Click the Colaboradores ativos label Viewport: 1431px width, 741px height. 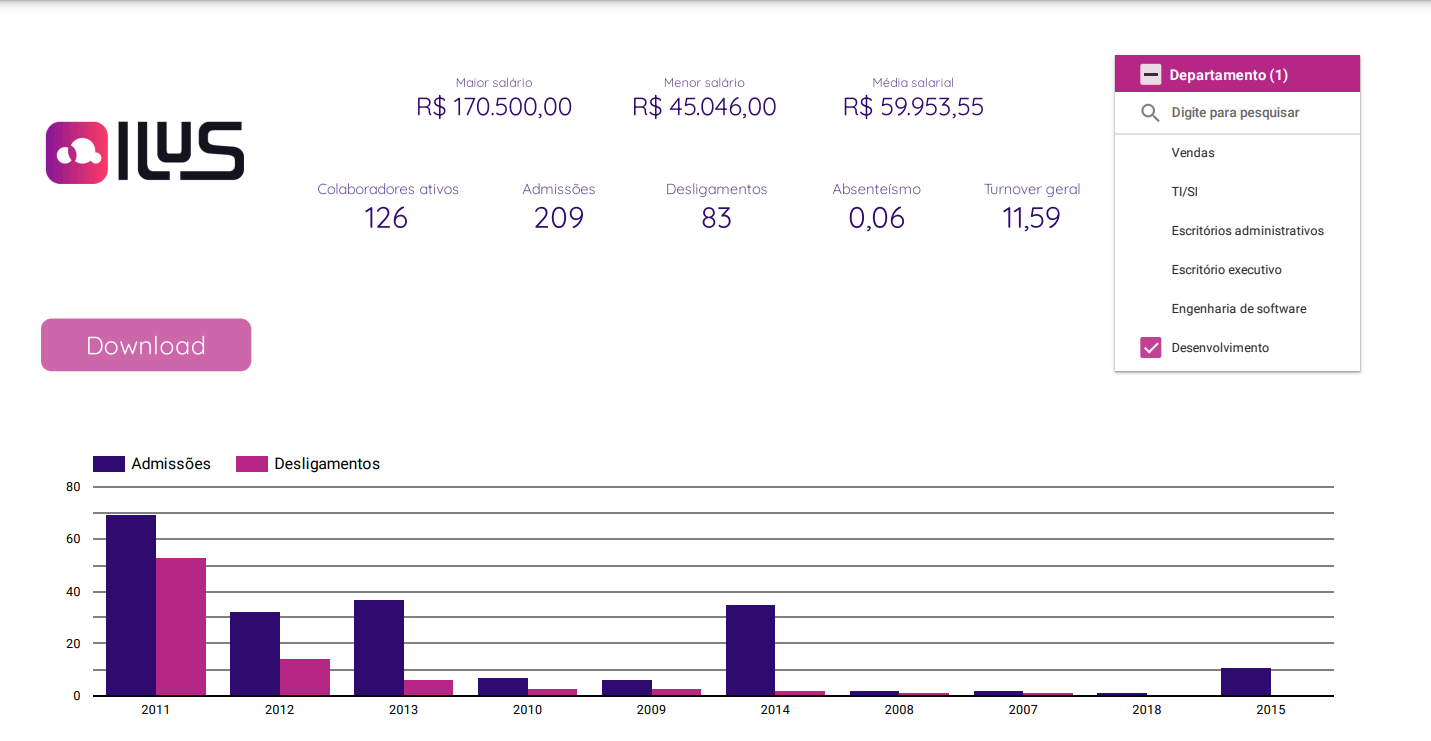388,189
